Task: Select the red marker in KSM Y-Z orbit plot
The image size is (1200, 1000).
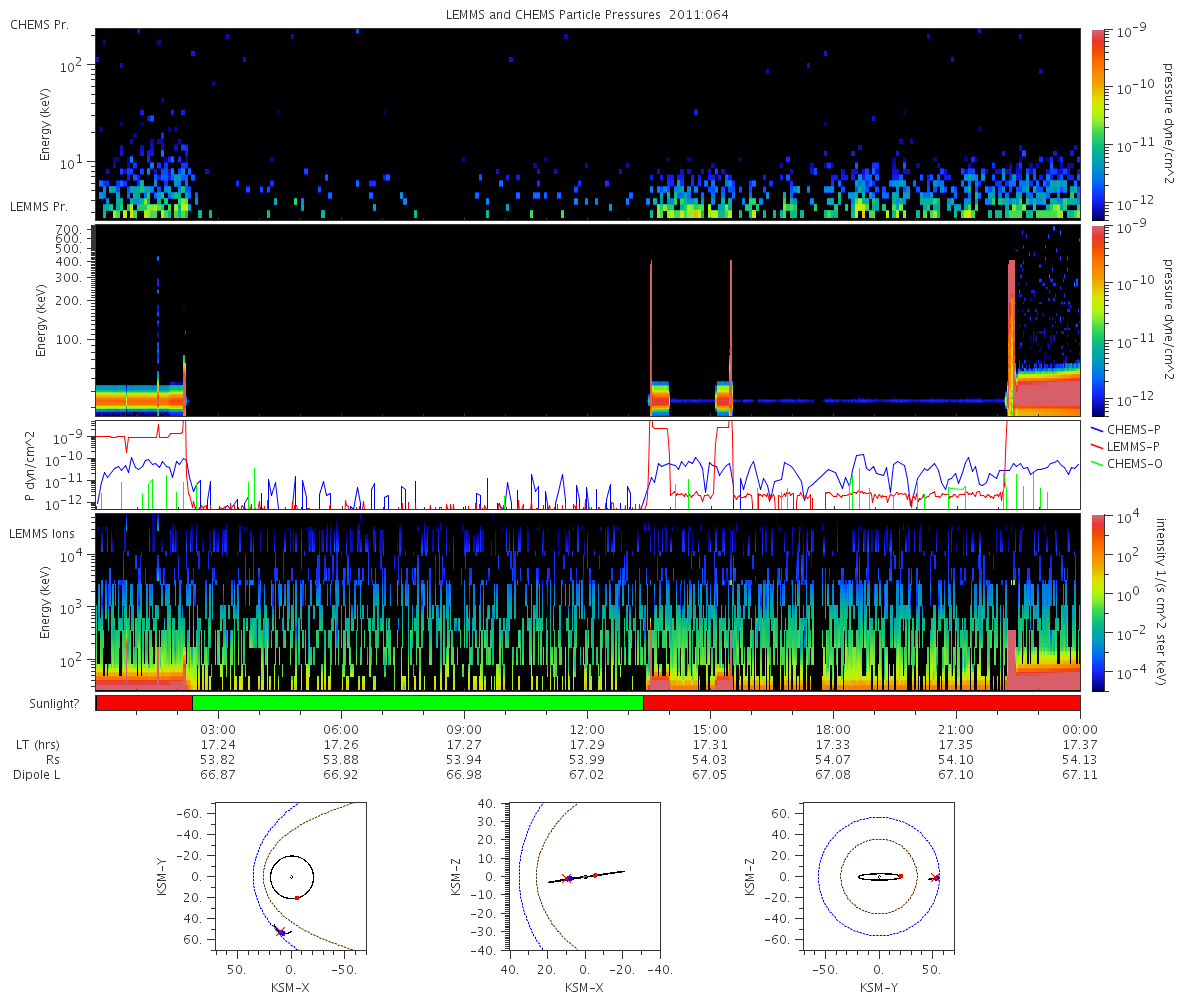Action: coord(900,876)
